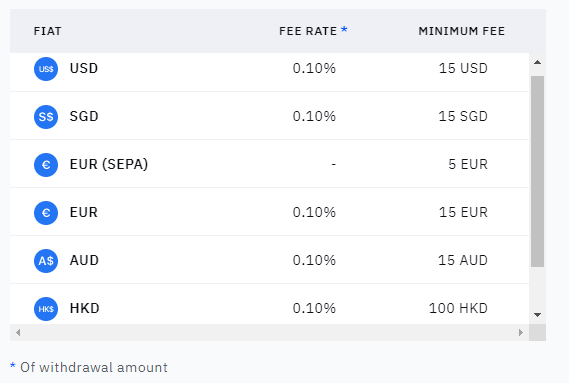Click the A$ Australian dollar icon
This screenshot has height=383, width=569.
46,261
